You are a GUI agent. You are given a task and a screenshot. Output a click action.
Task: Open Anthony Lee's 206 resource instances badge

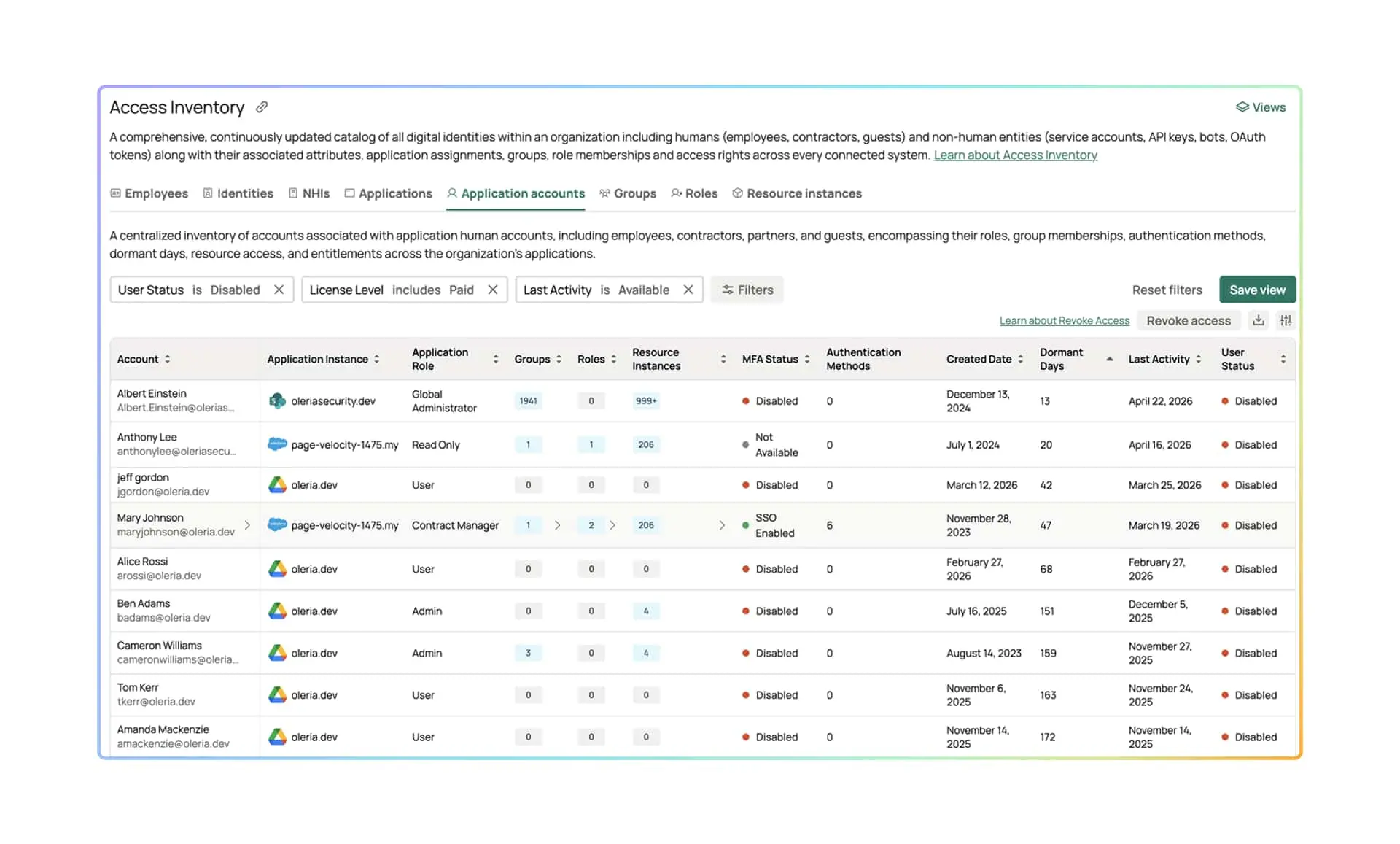click(646, 444)
